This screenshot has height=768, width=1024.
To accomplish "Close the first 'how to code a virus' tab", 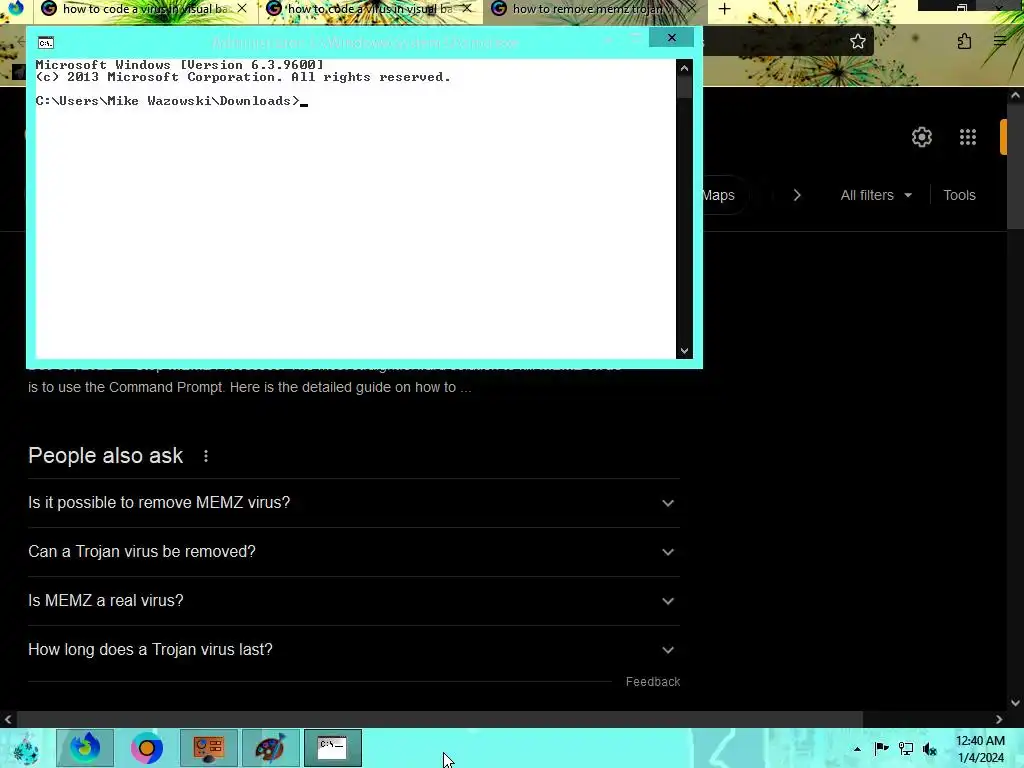I will [x=242, y=9].
